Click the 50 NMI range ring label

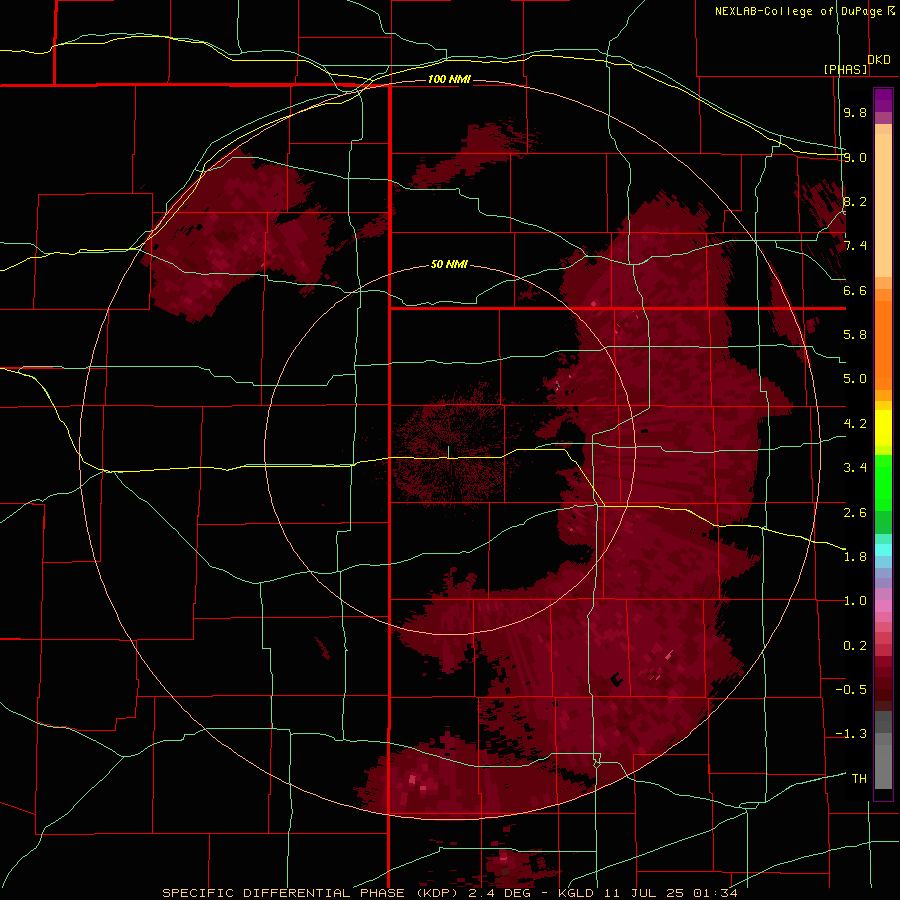pyautogui.click(x=449, y=264)
